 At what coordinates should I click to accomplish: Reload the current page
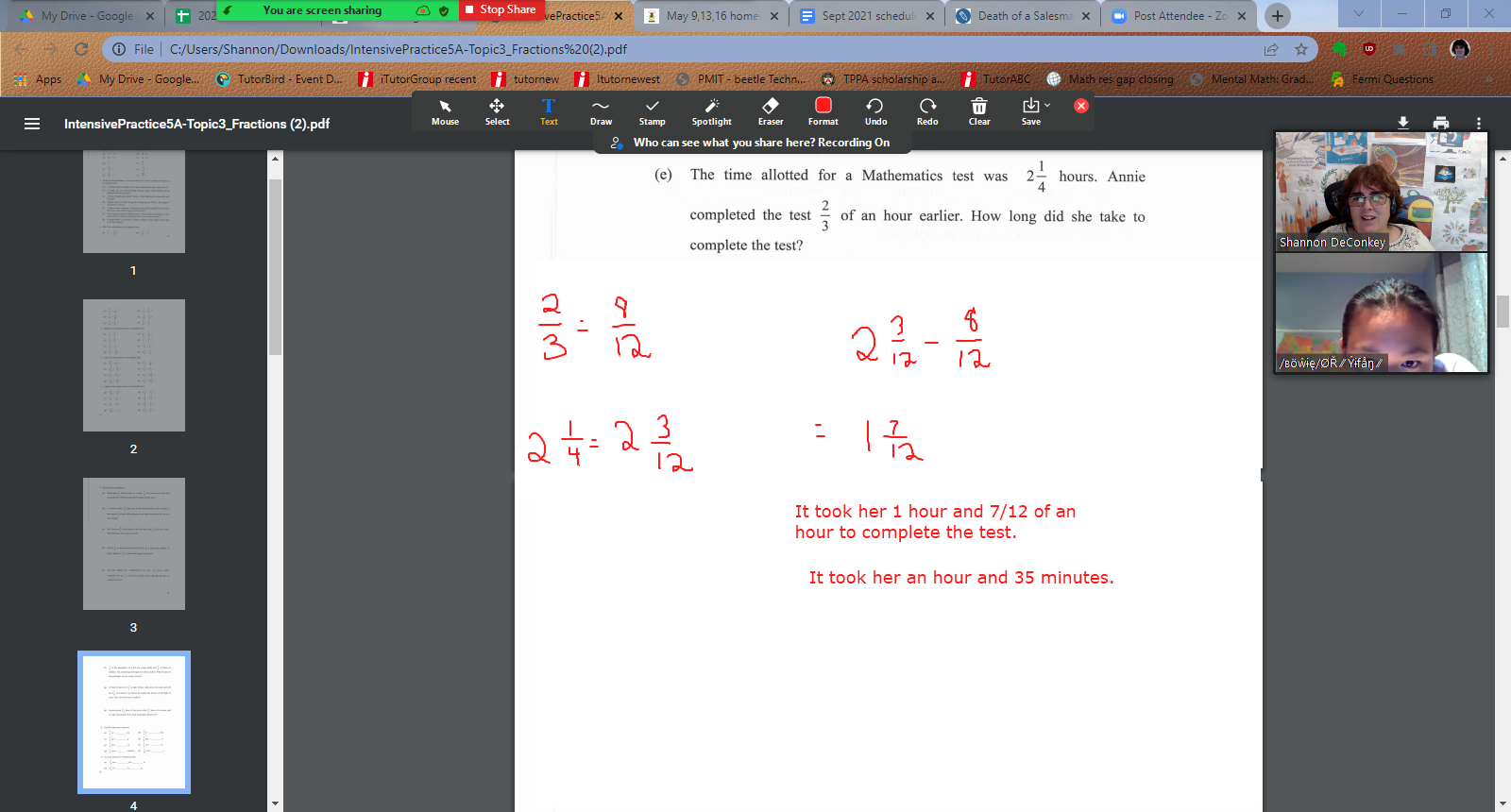[x=81, y=49]
